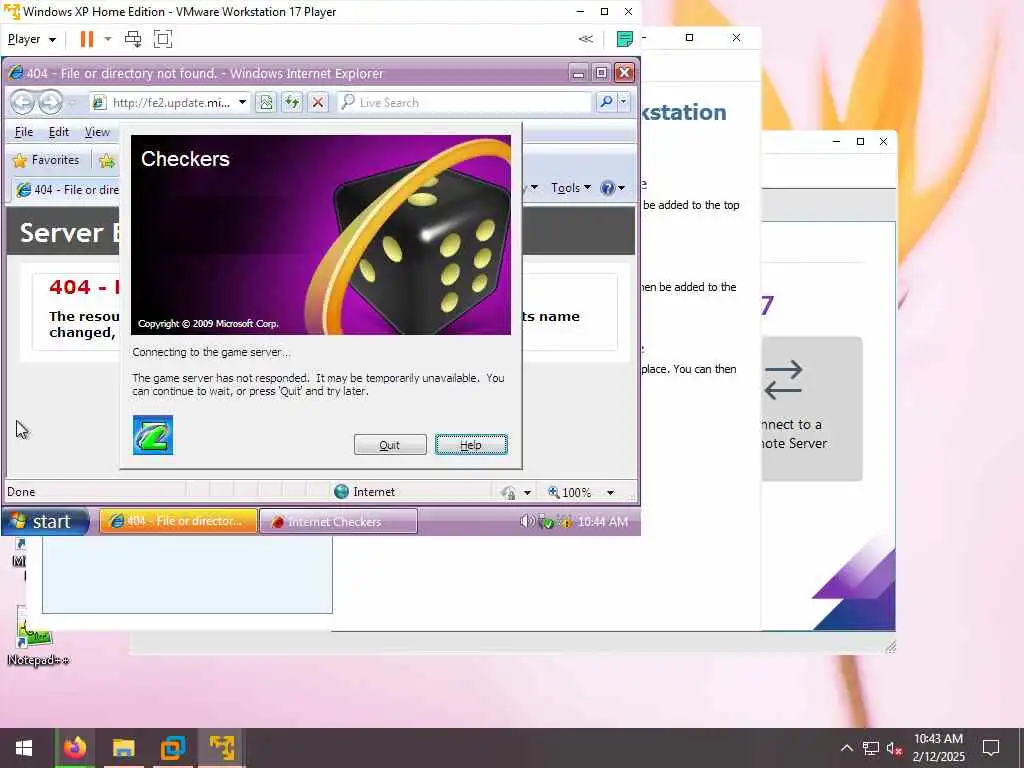Quit the Checkers connection dialog
This screenshot has width=1024, height=768.
click(390, 445)
